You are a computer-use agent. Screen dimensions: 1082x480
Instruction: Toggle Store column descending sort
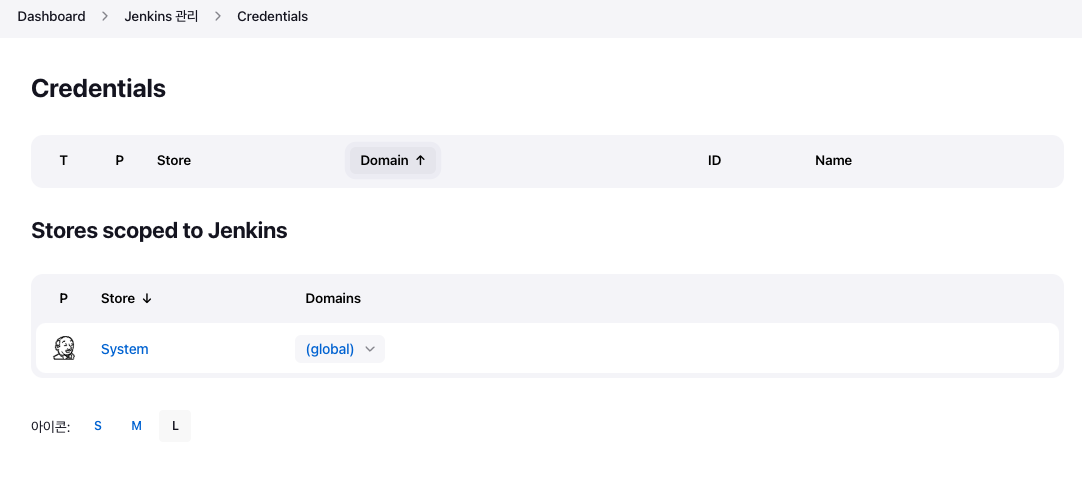pos(126,299)
